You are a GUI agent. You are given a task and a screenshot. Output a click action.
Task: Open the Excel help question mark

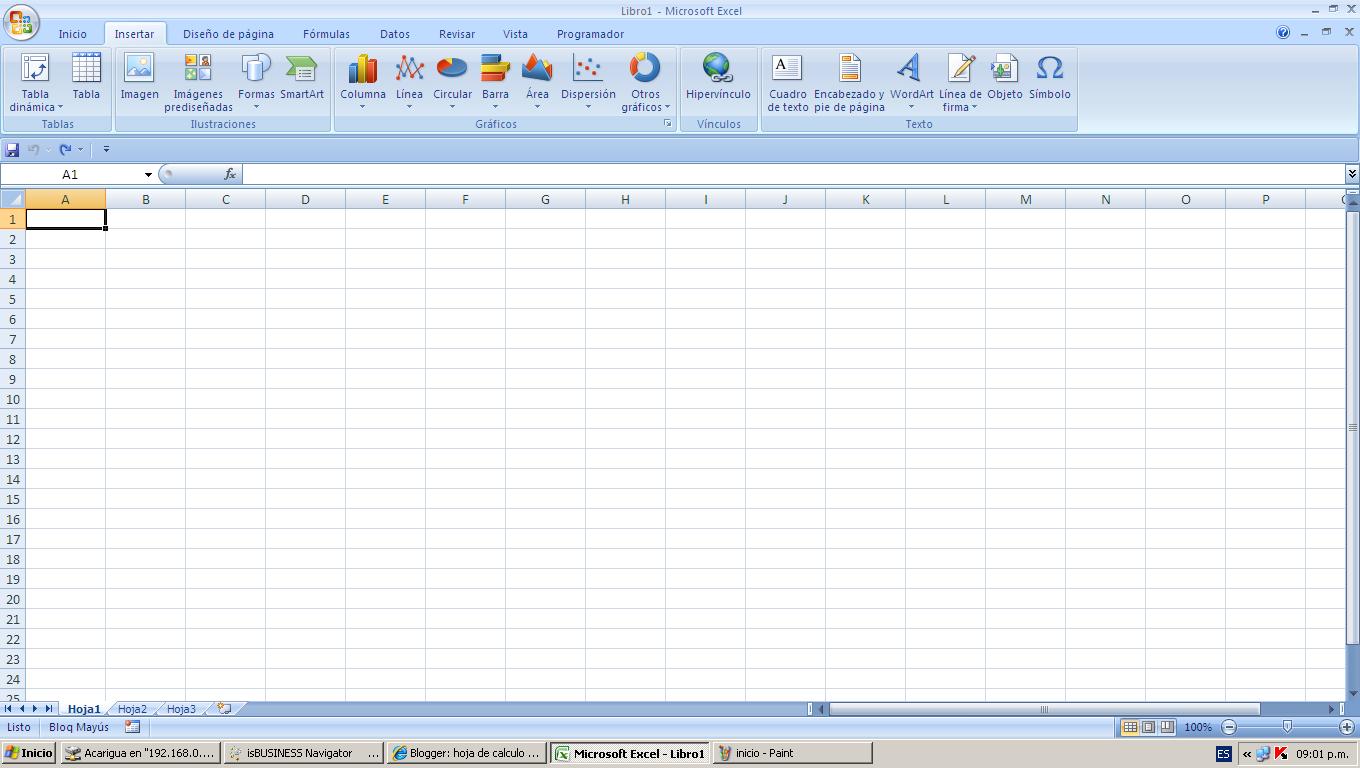tap(1283, 32)
